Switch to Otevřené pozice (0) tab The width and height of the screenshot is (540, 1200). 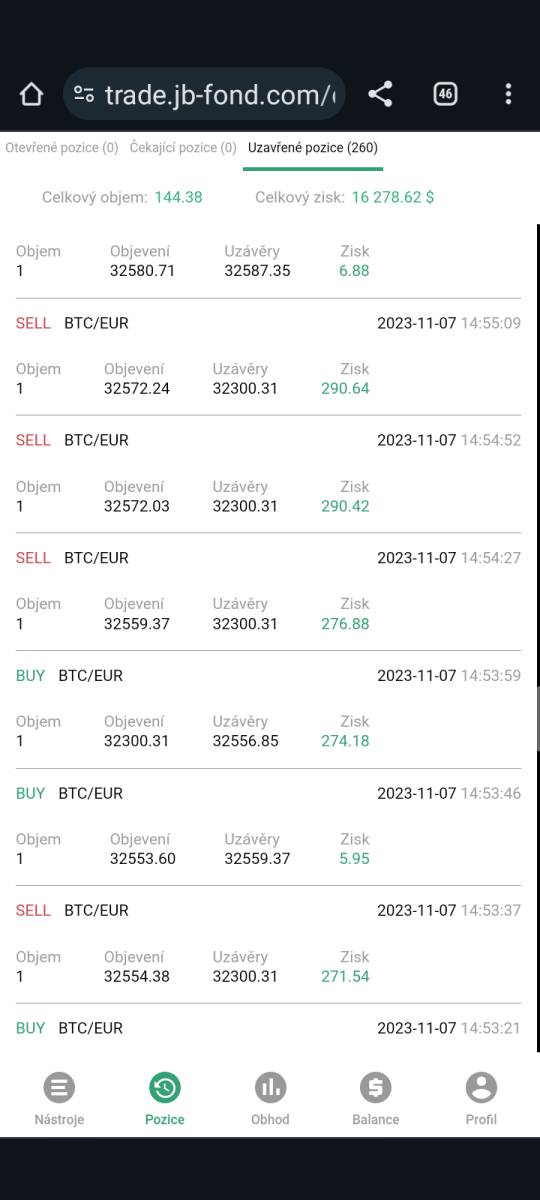point(62,148)
